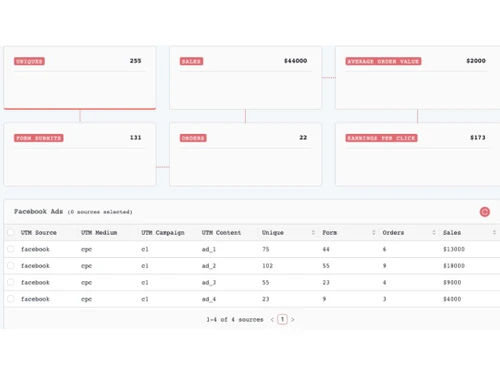Sort table by Form column arrows
The height and width of the screenshot is (375, 500).
point(373,232)
